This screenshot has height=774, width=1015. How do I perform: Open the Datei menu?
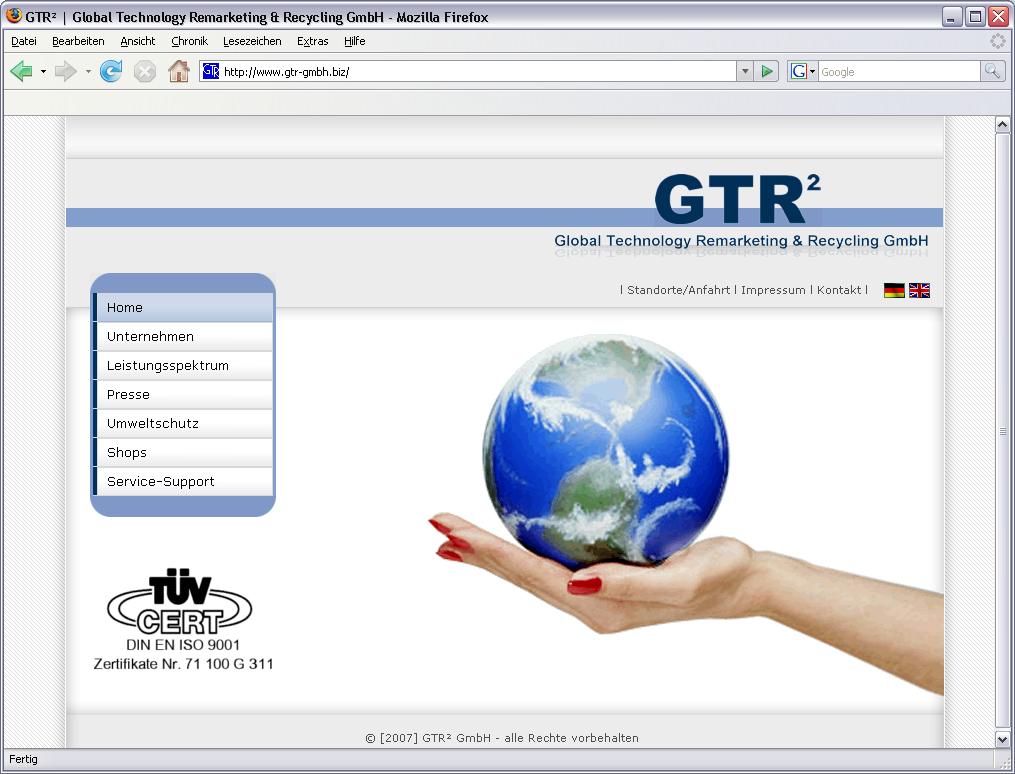pos(23,41)
